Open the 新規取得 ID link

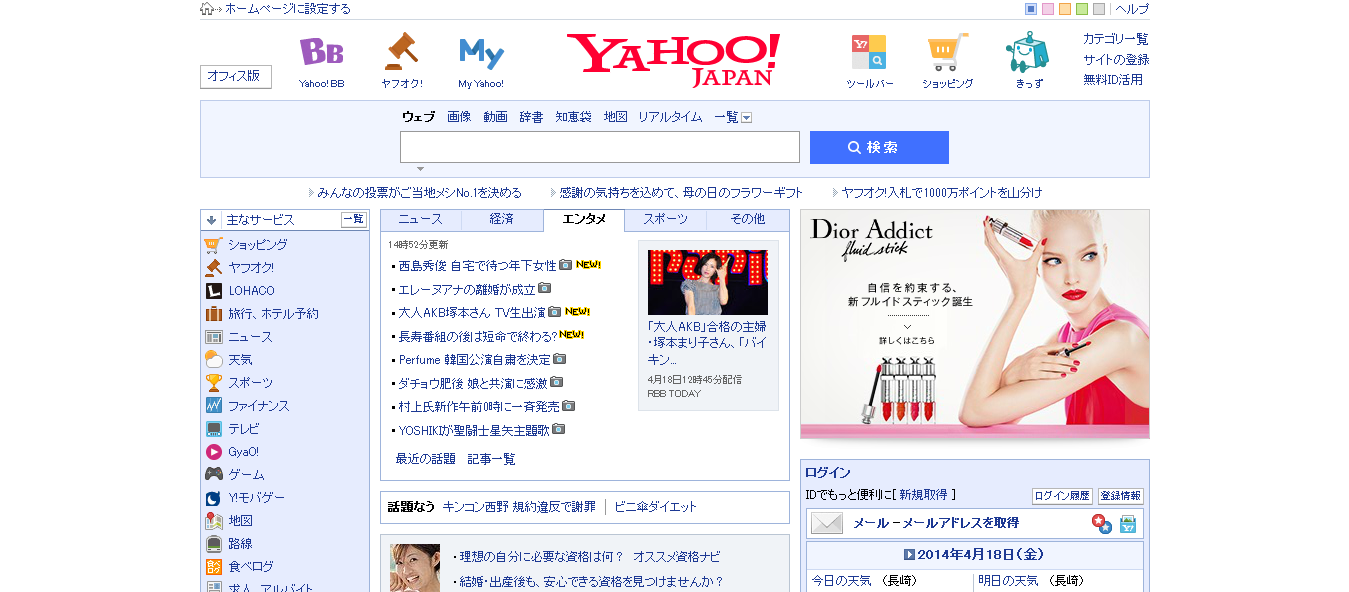coord(925,495)
